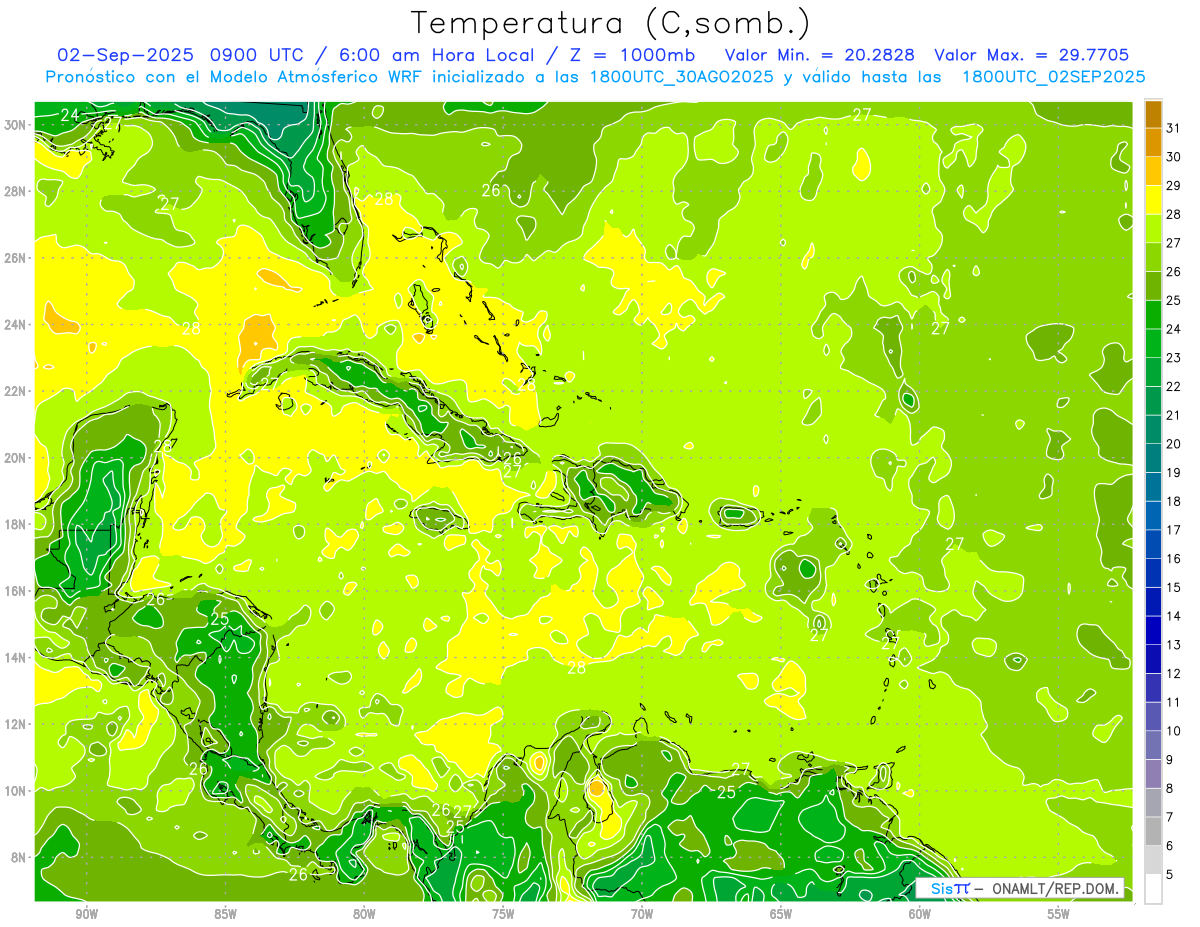Viewport: 1200px width, 927px height.
Task: Select the white swatch at the color scale bottom
Action: (x=1153, y=889)
